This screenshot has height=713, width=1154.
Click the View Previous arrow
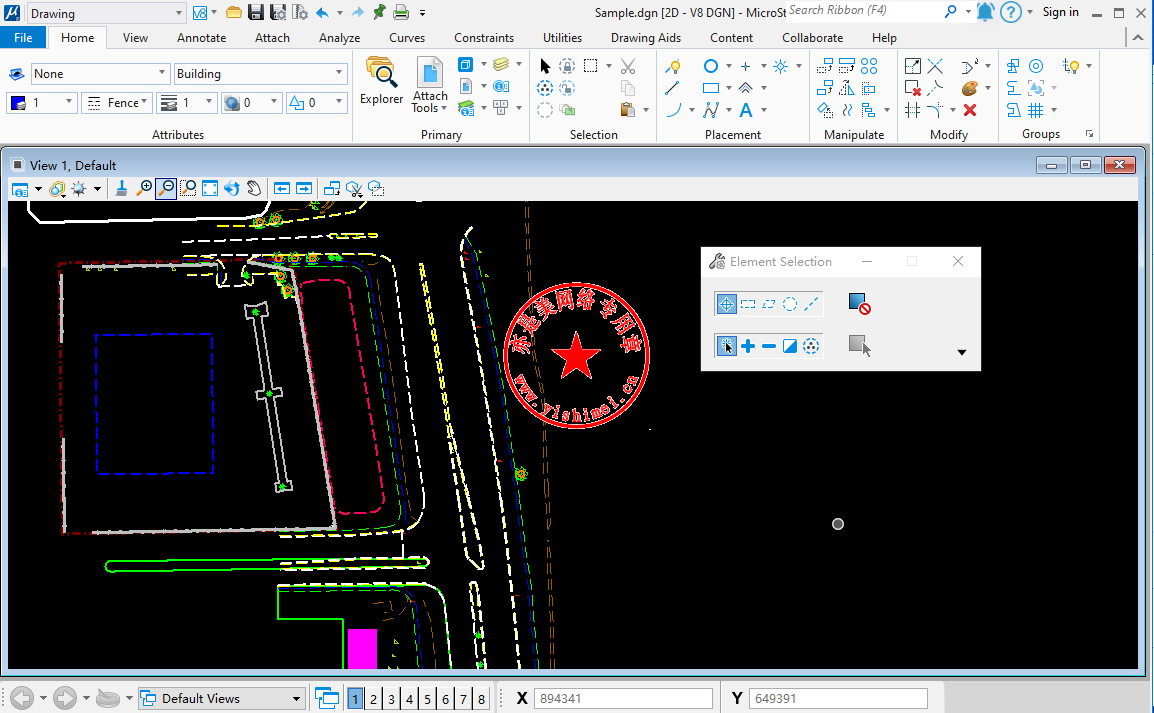(282, 189)
